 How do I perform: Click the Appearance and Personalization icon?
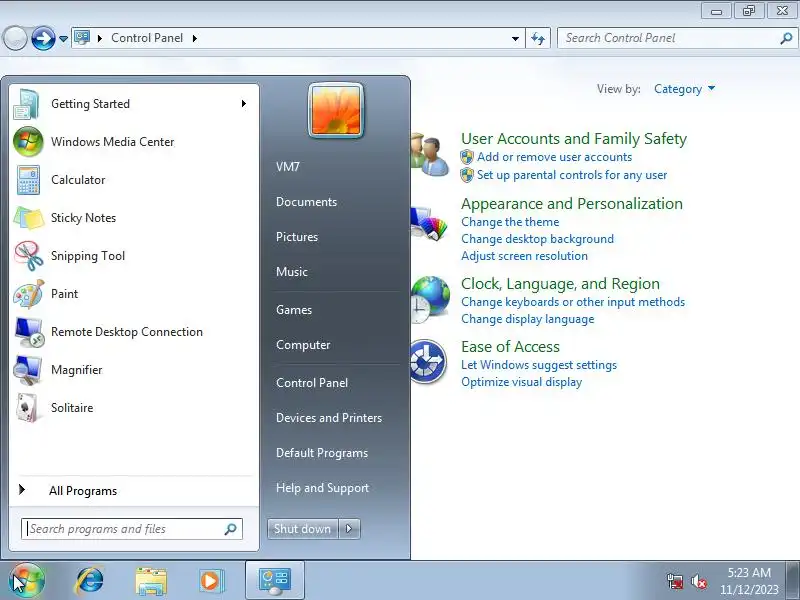point(429,223)
